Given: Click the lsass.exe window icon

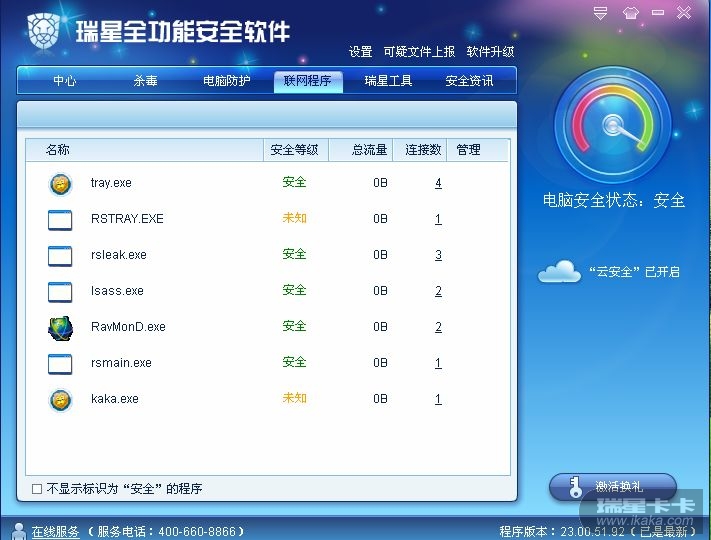Looking at the screenshot, I should click(x=60, y=292).
